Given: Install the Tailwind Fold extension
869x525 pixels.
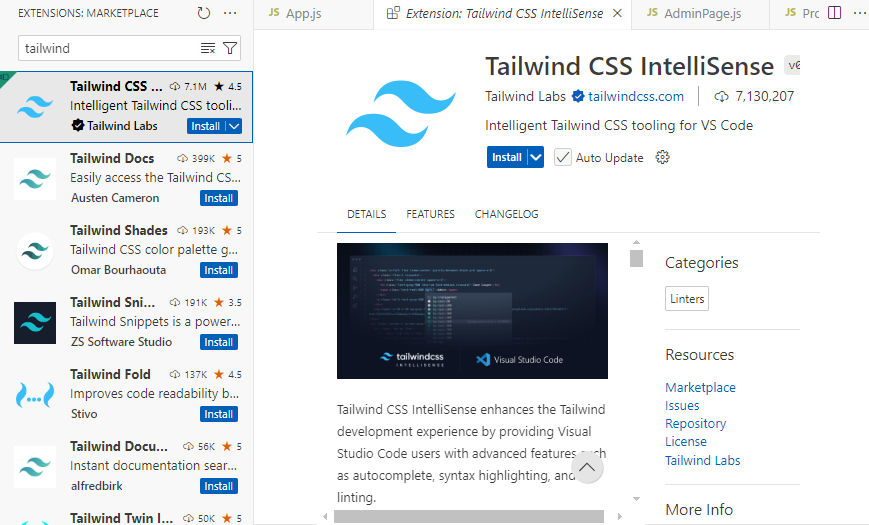Looking at the screenshot, I should point(219,415).
